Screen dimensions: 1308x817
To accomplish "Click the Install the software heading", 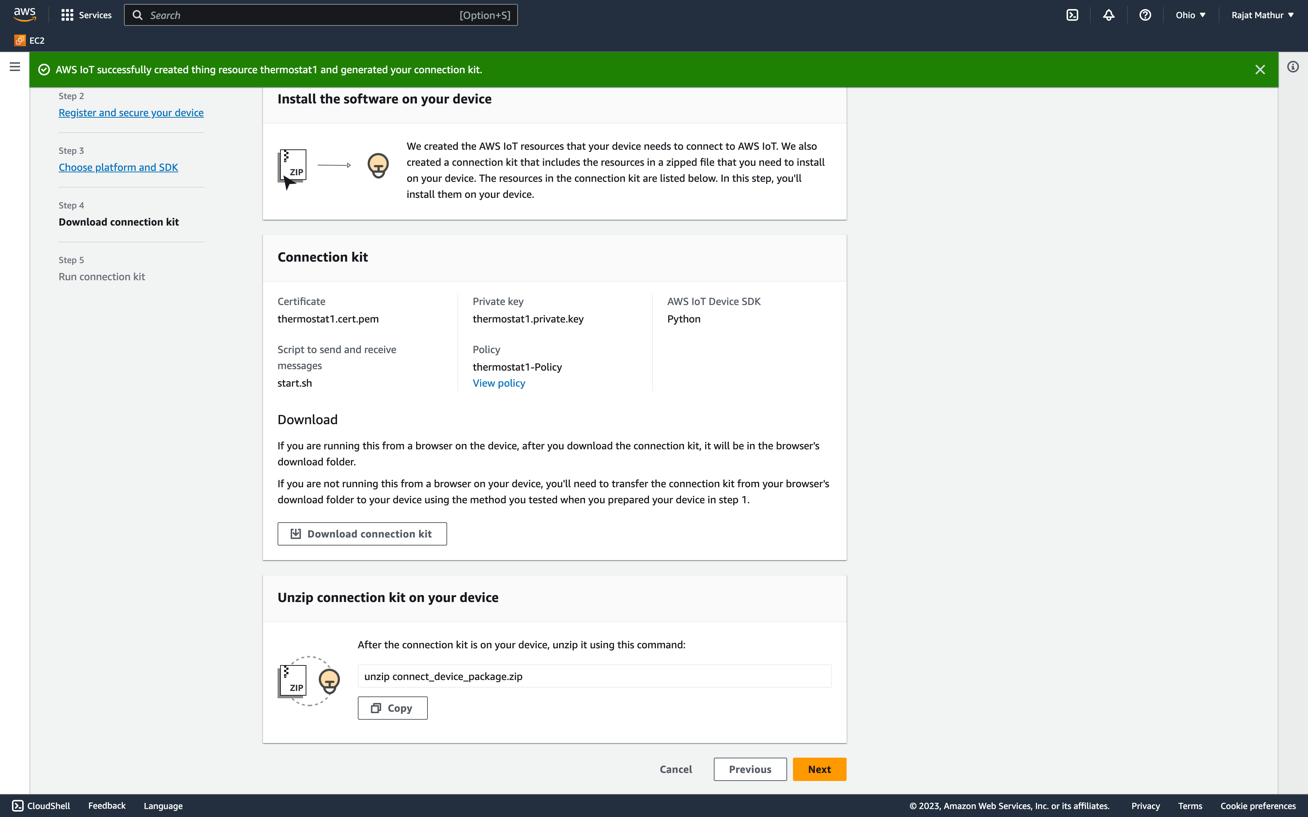I will [x=385, y=99].
